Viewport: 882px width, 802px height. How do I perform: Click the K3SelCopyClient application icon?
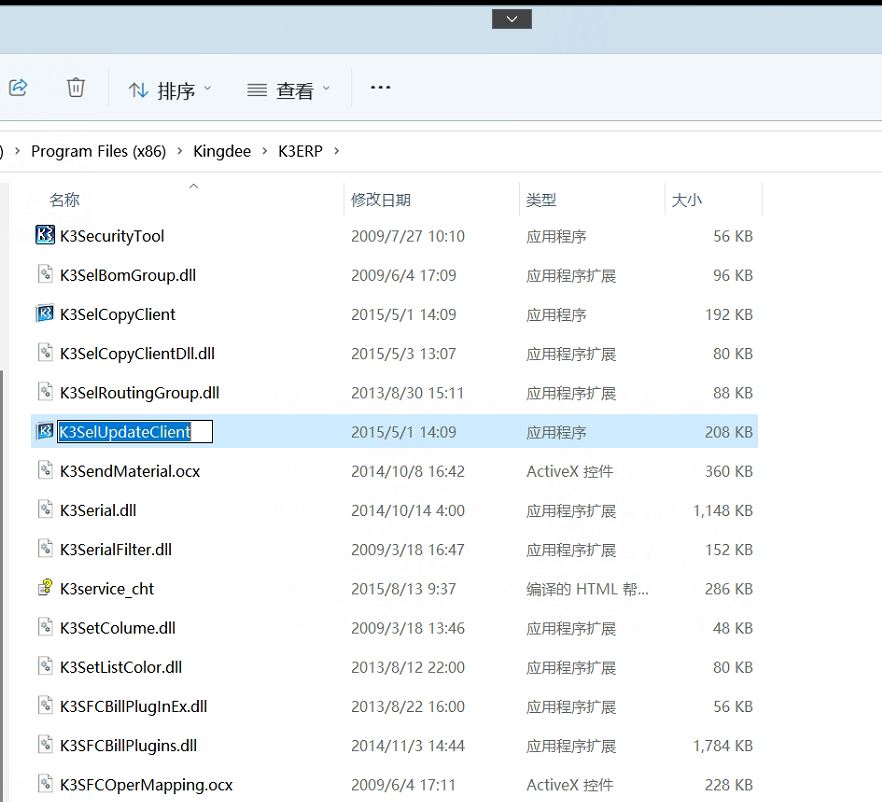click(x=46, y=313)
